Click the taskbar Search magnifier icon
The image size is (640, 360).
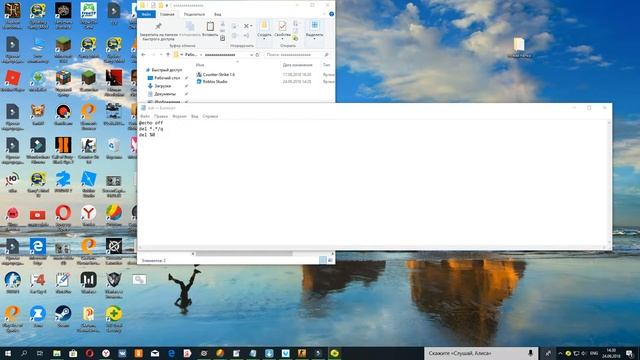24,353
